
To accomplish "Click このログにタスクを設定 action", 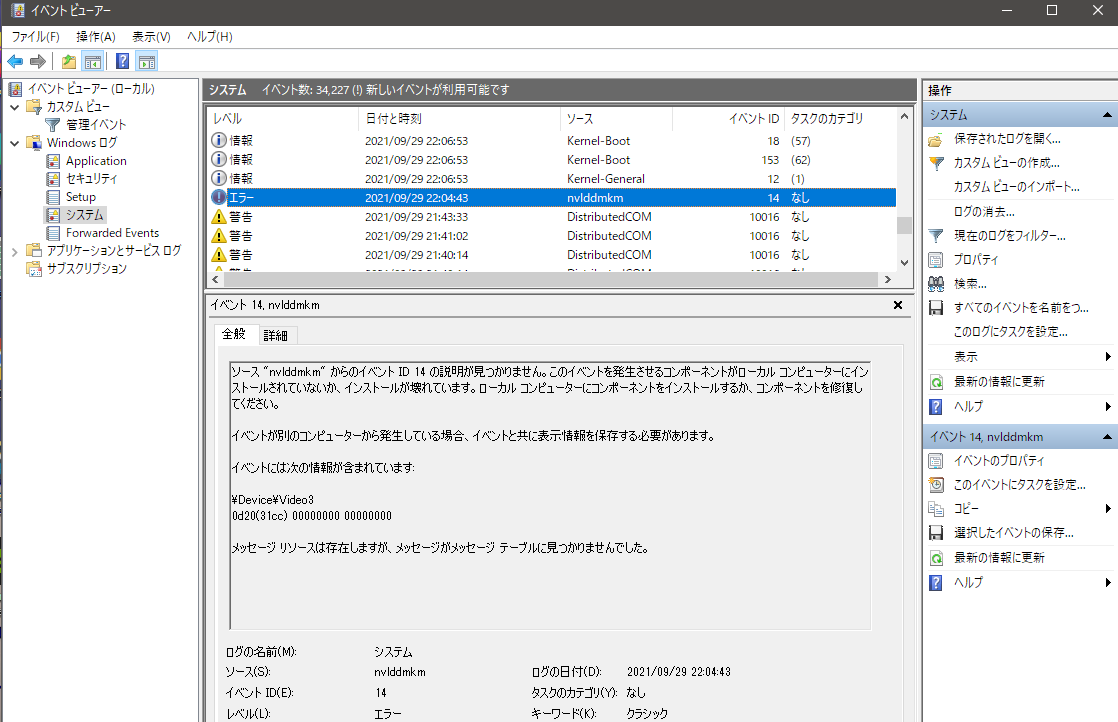I will [1010, 332].
